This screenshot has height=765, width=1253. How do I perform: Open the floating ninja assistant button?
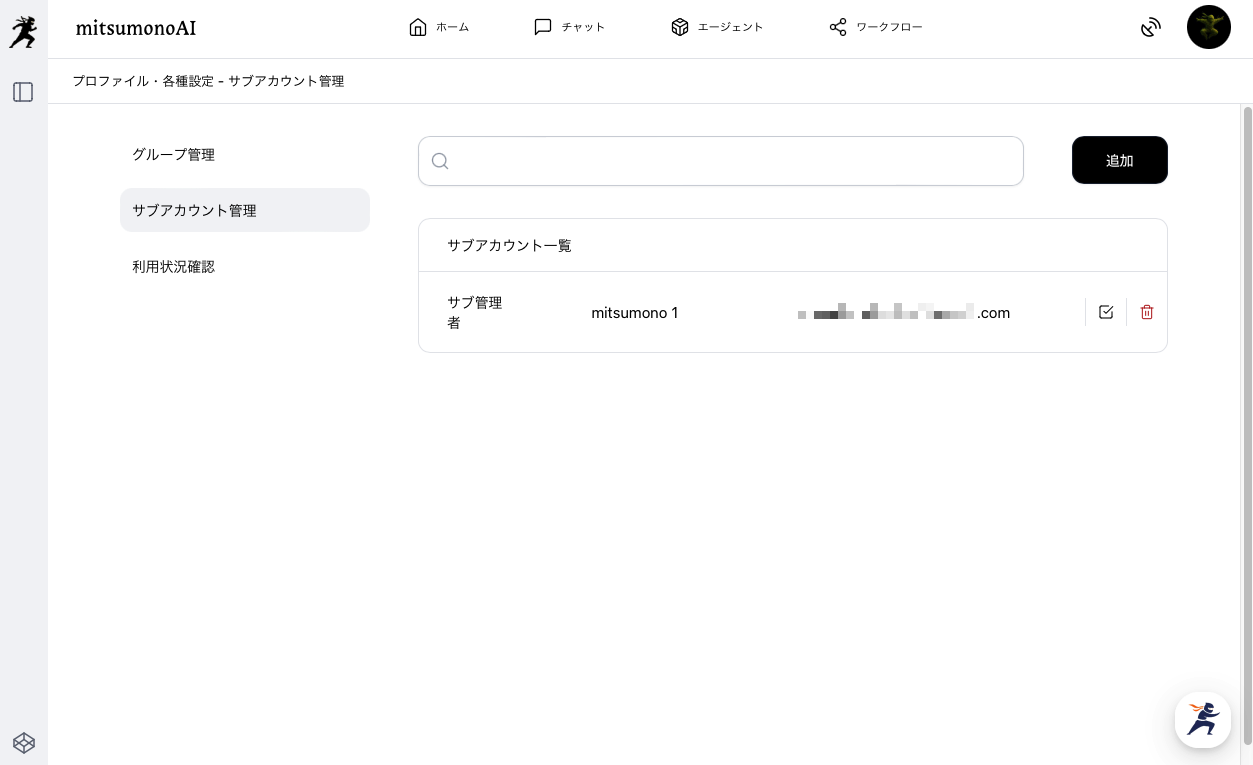(1202, 719)
